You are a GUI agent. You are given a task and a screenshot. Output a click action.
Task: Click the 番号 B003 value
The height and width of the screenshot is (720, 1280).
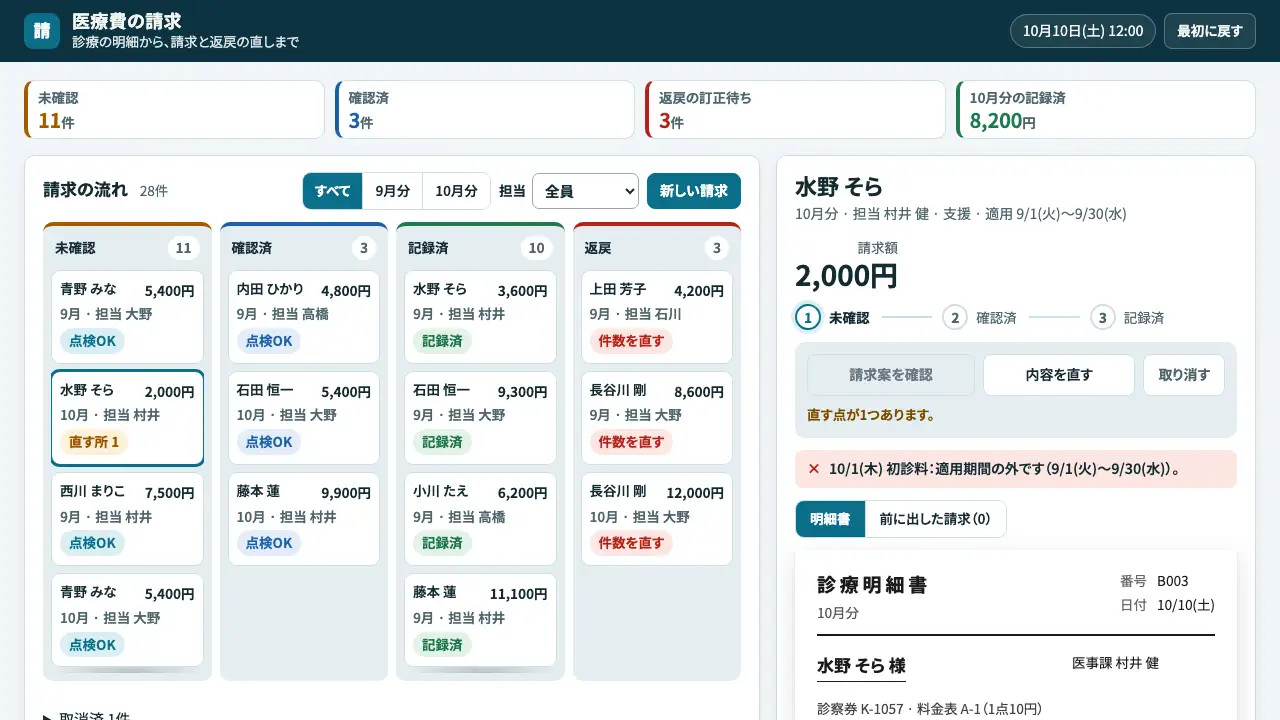(x=1173, y=581)
